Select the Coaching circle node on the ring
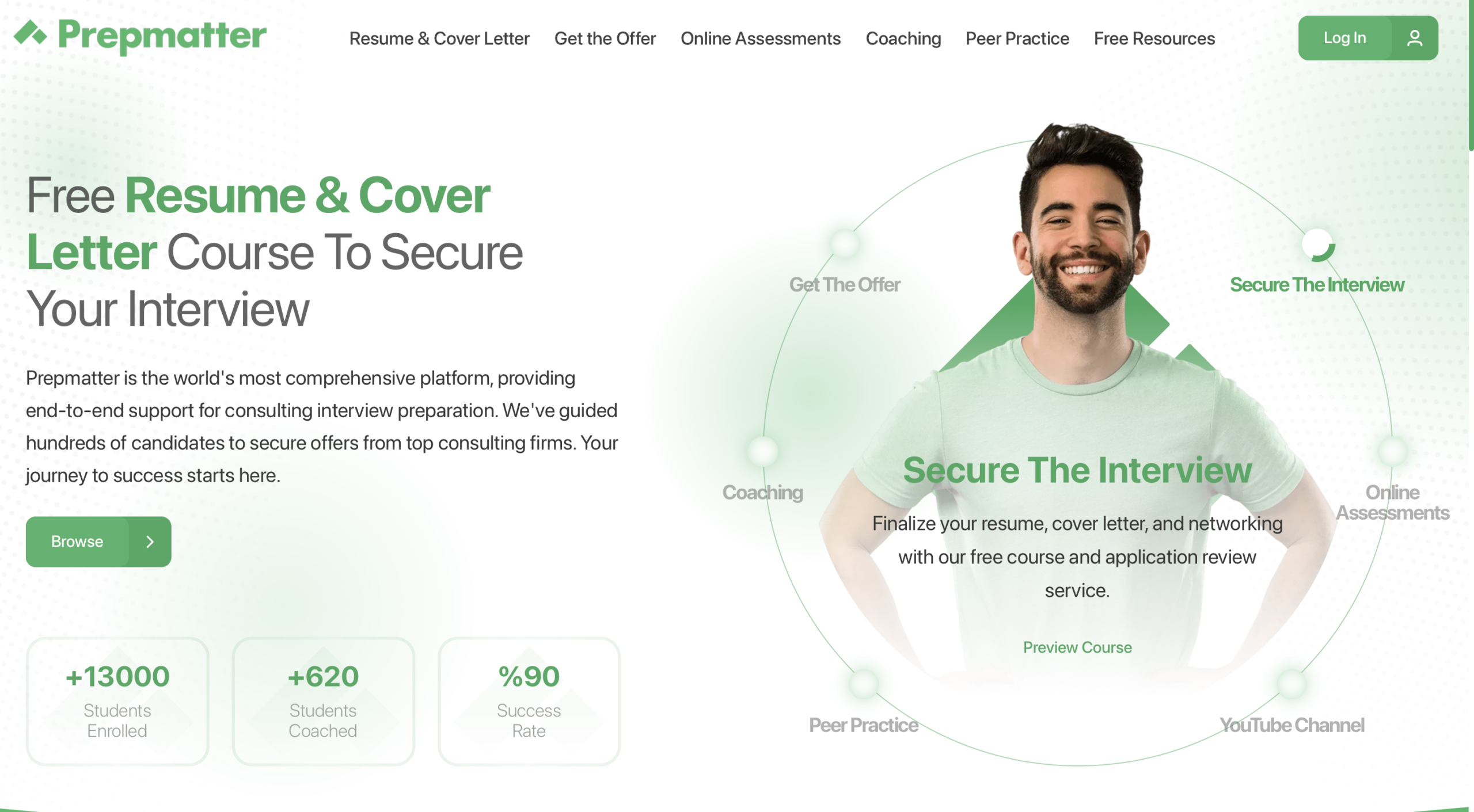This screenshot has height=812, width=1474. 763,451
